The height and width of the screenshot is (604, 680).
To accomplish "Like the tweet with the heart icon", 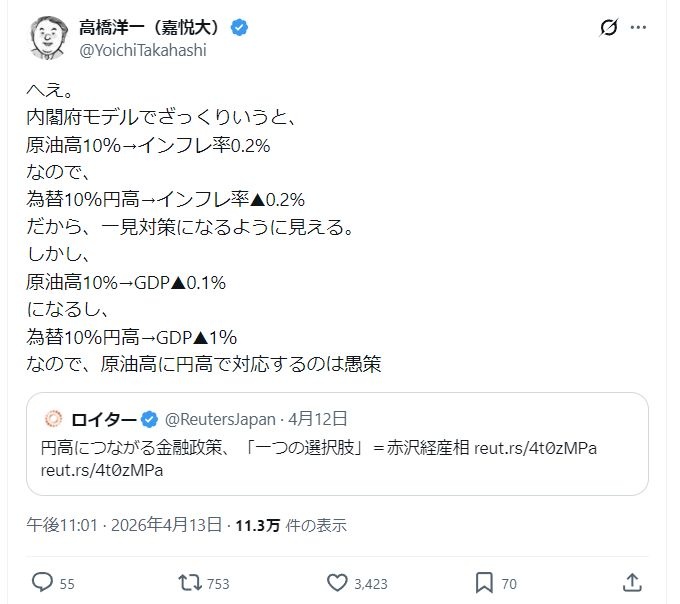I will point(337,582).
